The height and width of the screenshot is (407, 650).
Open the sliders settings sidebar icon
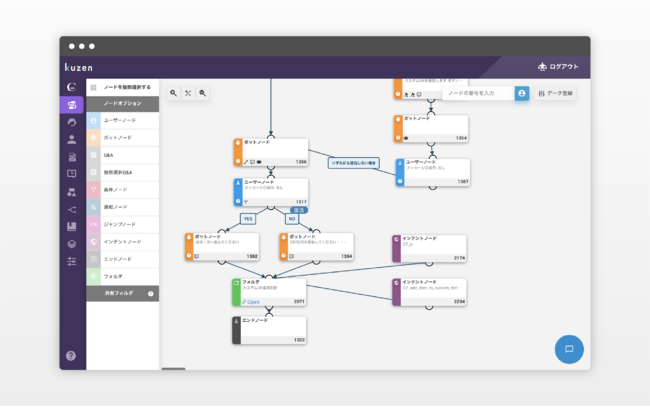click(x=72, y=261)
